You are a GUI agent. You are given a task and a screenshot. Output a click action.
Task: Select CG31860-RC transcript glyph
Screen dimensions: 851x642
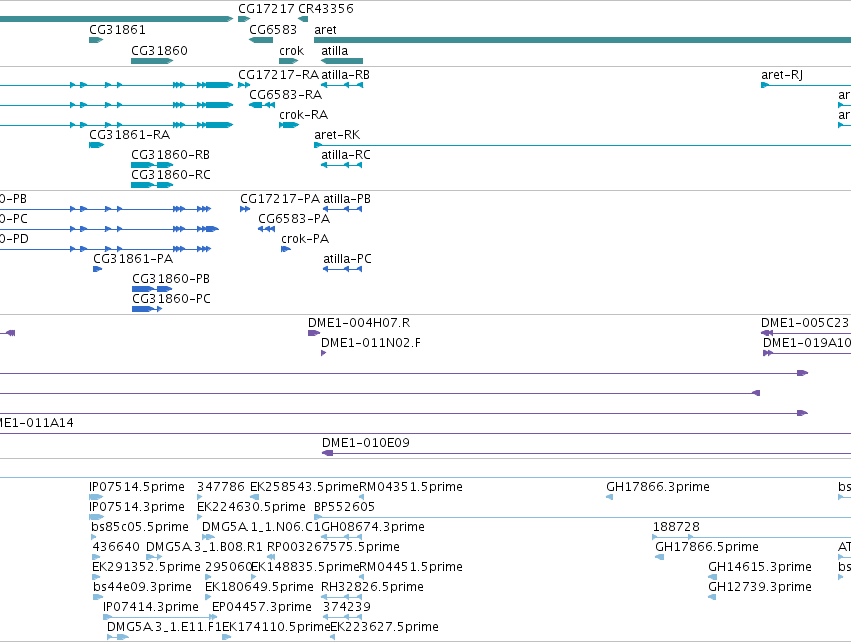click(152, 185)
